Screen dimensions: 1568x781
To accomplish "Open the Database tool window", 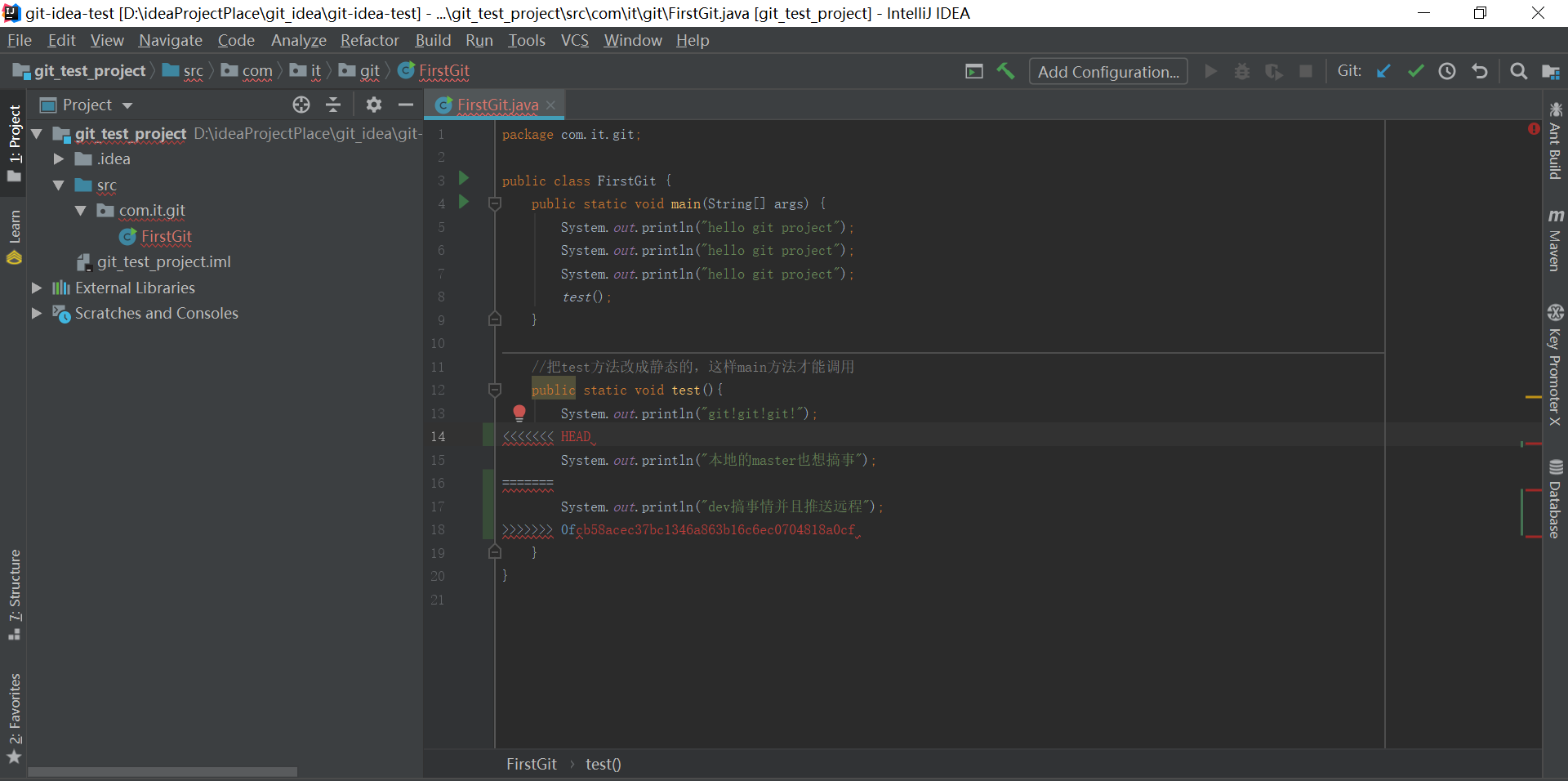I will coord(1555,499).
